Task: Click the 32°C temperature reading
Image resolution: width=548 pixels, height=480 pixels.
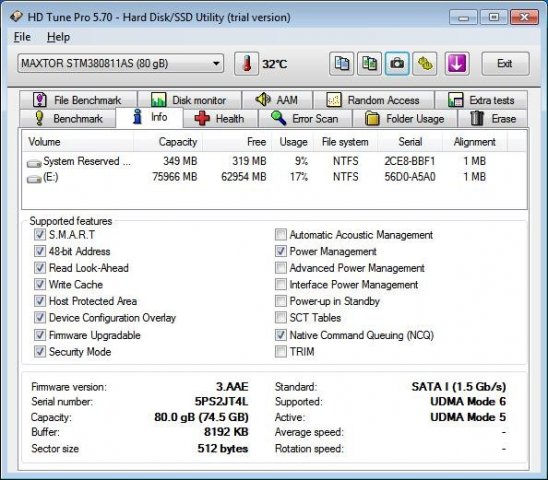Action: click(275, 64)
